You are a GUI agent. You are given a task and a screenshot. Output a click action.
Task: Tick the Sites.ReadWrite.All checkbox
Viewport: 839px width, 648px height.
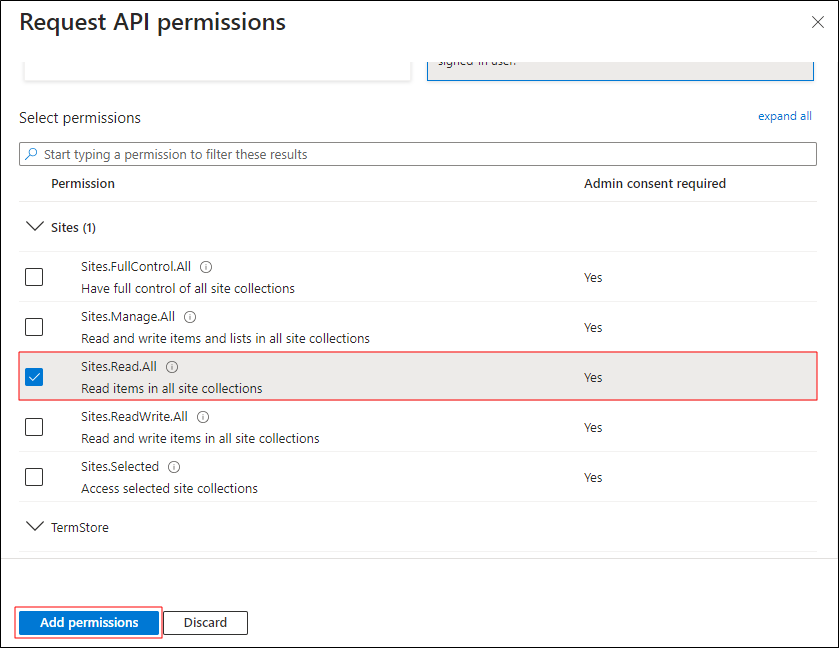34,427
